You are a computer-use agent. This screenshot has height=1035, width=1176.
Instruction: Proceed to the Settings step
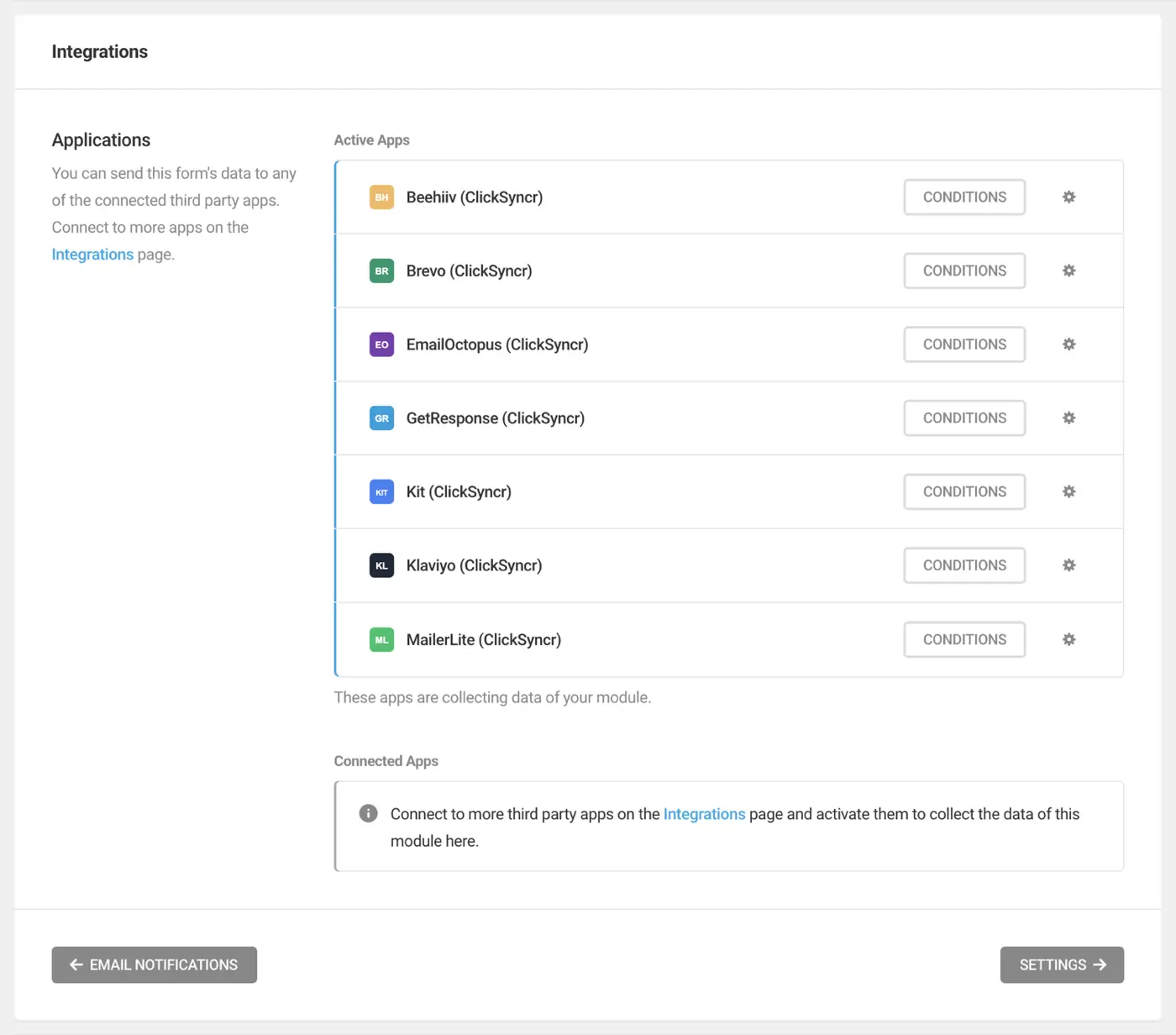tap(1062, 964)
